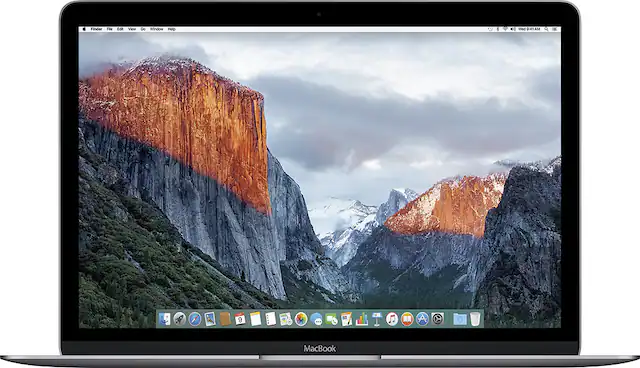
Task: Open Launchpad rocket icon in dock
Action: coord(180,319)
